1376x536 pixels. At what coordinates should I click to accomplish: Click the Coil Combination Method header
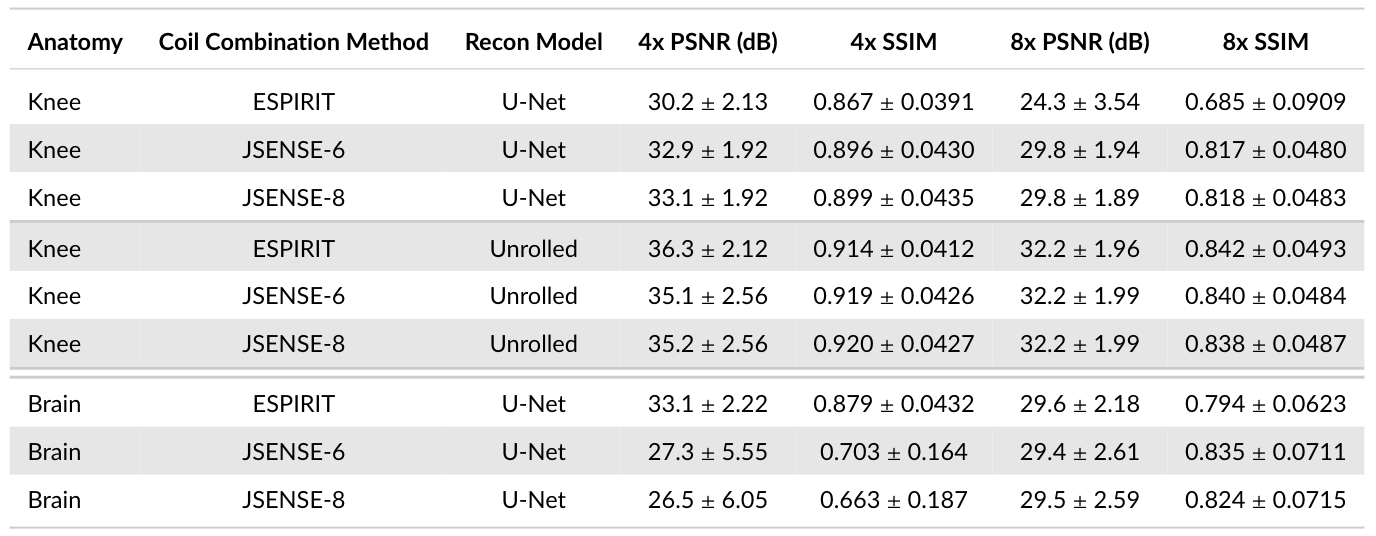pos(293,42)
